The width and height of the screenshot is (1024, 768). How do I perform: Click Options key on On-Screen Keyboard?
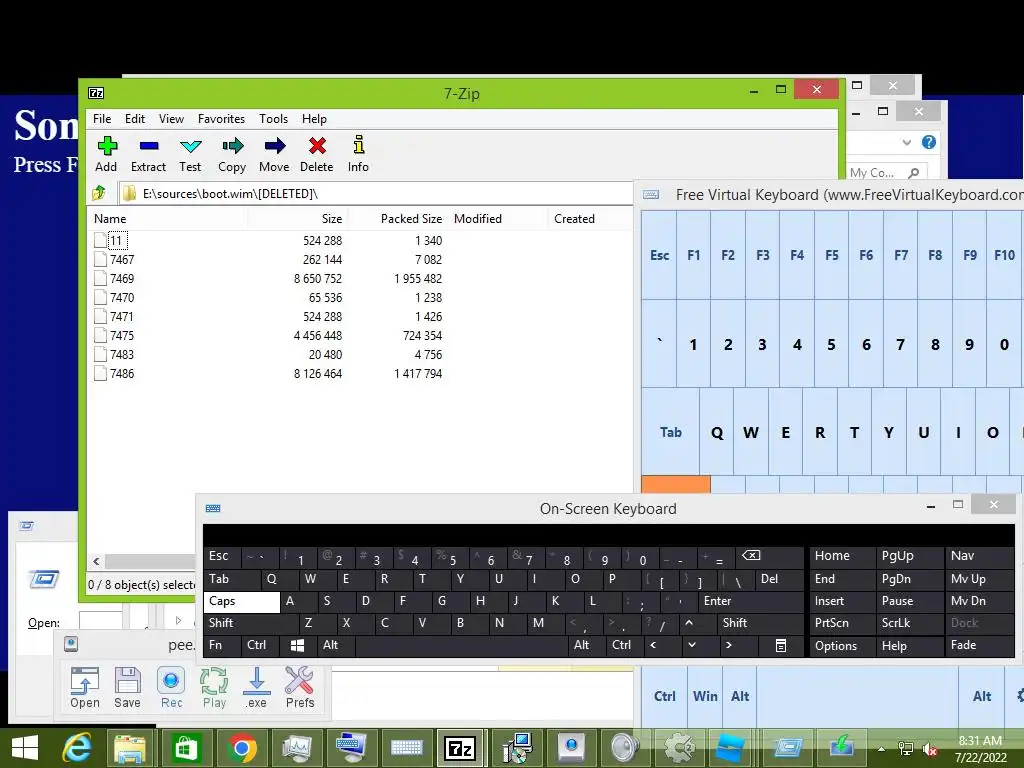[x=842, y=645]
